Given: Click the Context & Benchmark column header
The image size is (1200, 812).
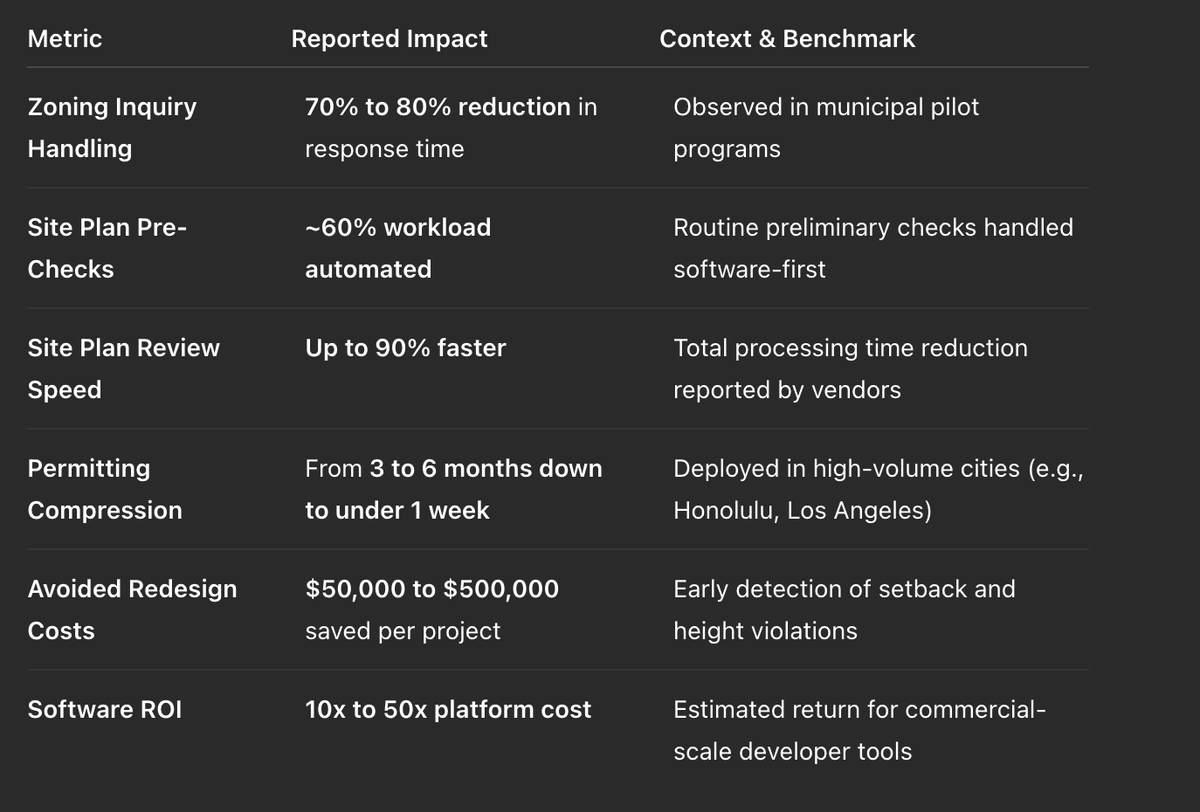Looking at the screenshot, I should 787,39.
